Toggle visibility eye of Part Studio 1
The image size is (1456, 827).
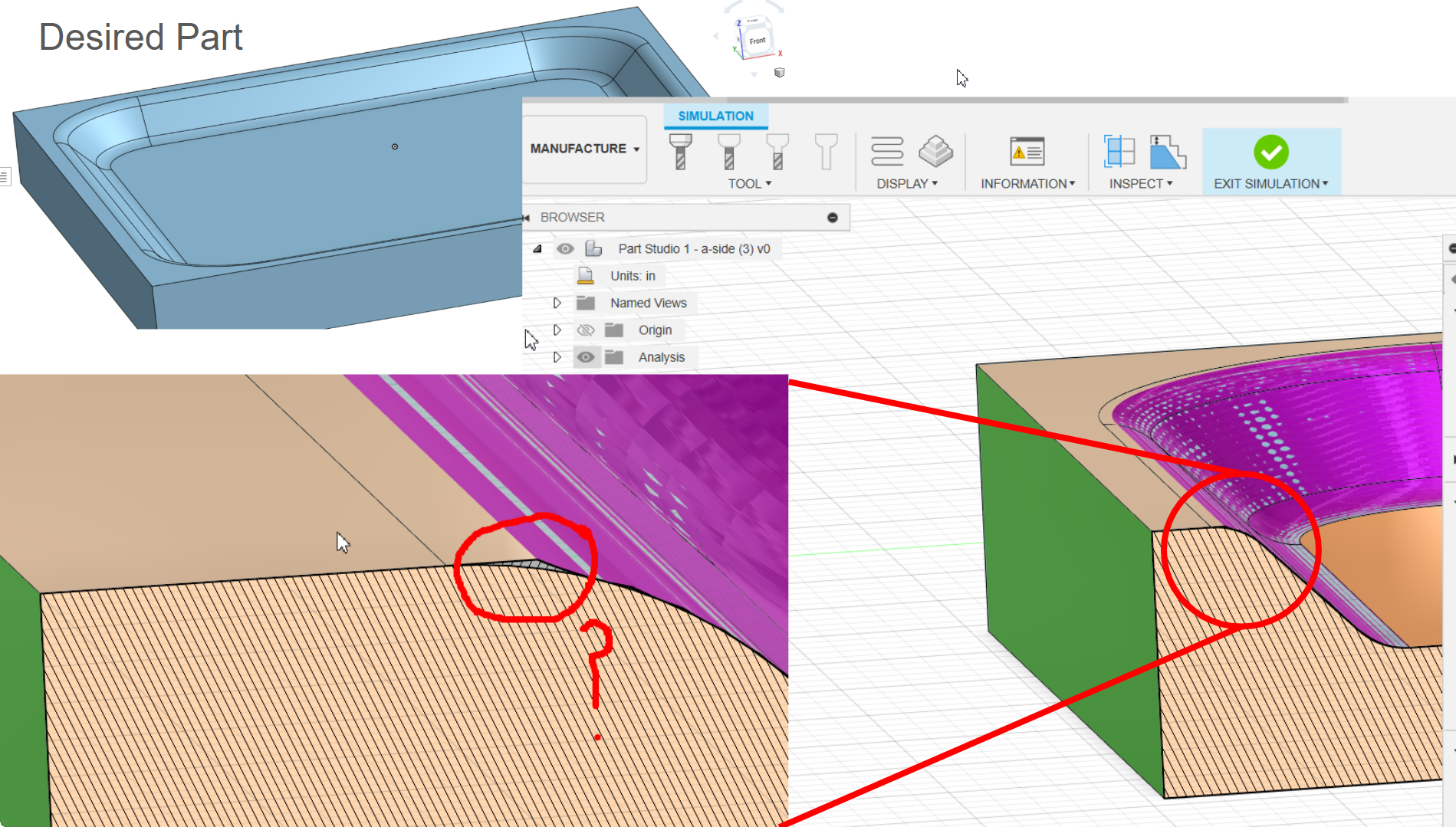click(565, 248)
